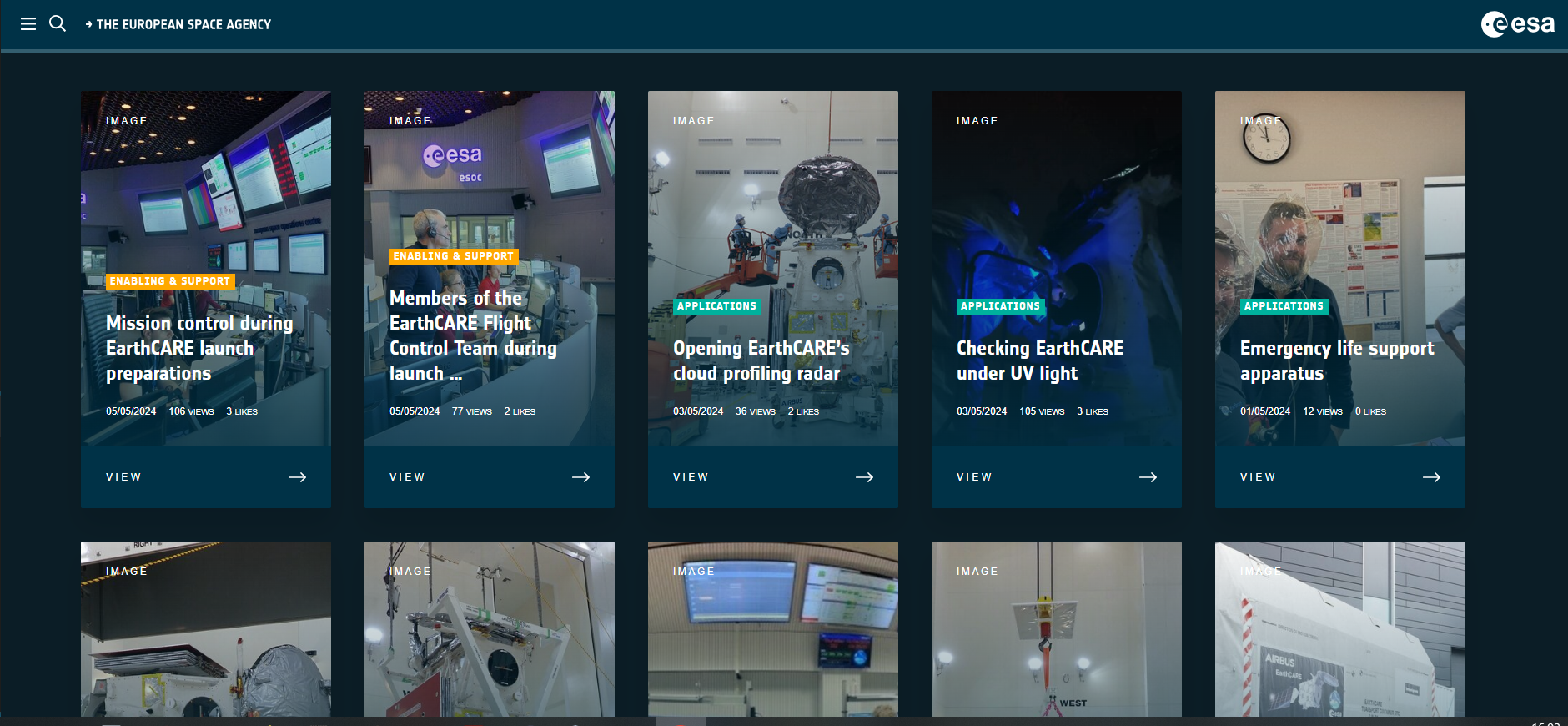Click the '106 views' count text
The height and width of the screenshot is (726, 1568).
click(191, 411)
